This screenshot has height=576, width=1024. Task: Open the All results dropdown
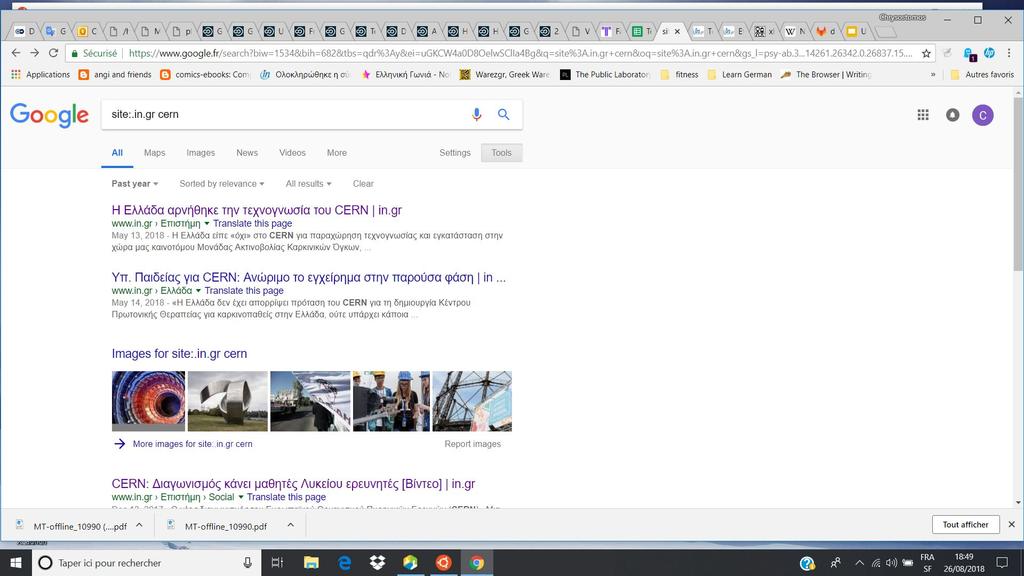(x=308, y=184)
